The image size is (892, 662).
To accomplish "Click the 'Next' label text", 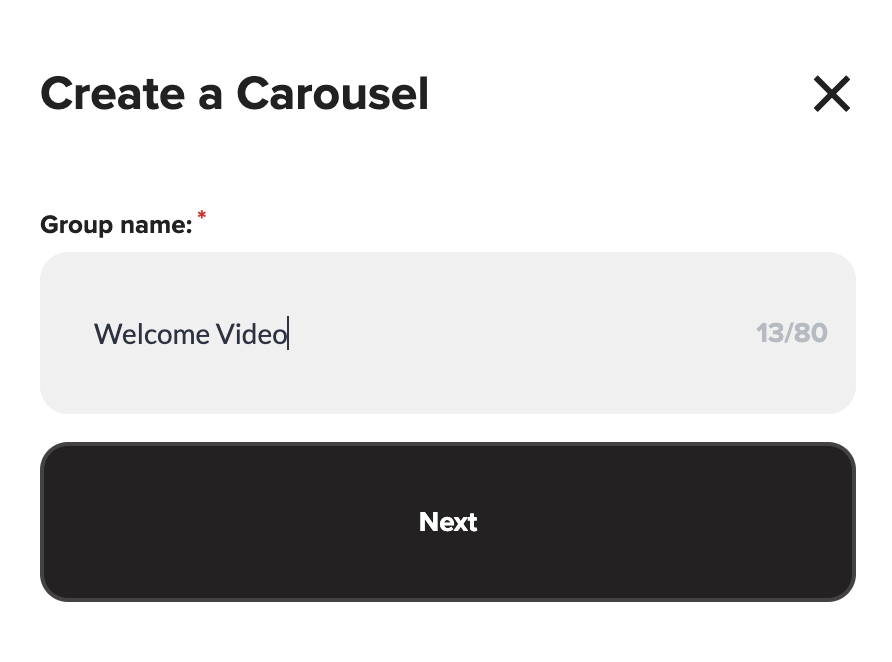I will tap(447, 522).
